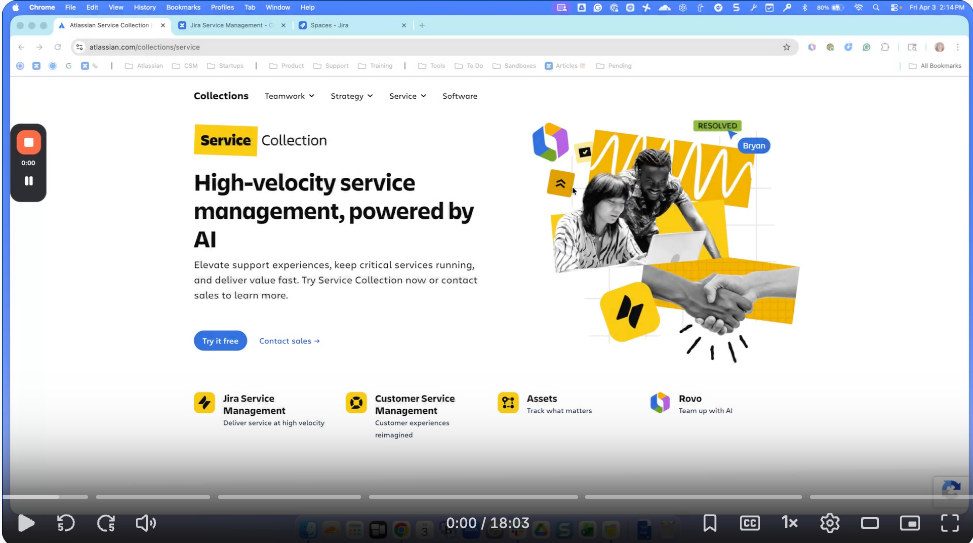Open the Software nav item
Screen dimensions: 973x543
[460, 96]
